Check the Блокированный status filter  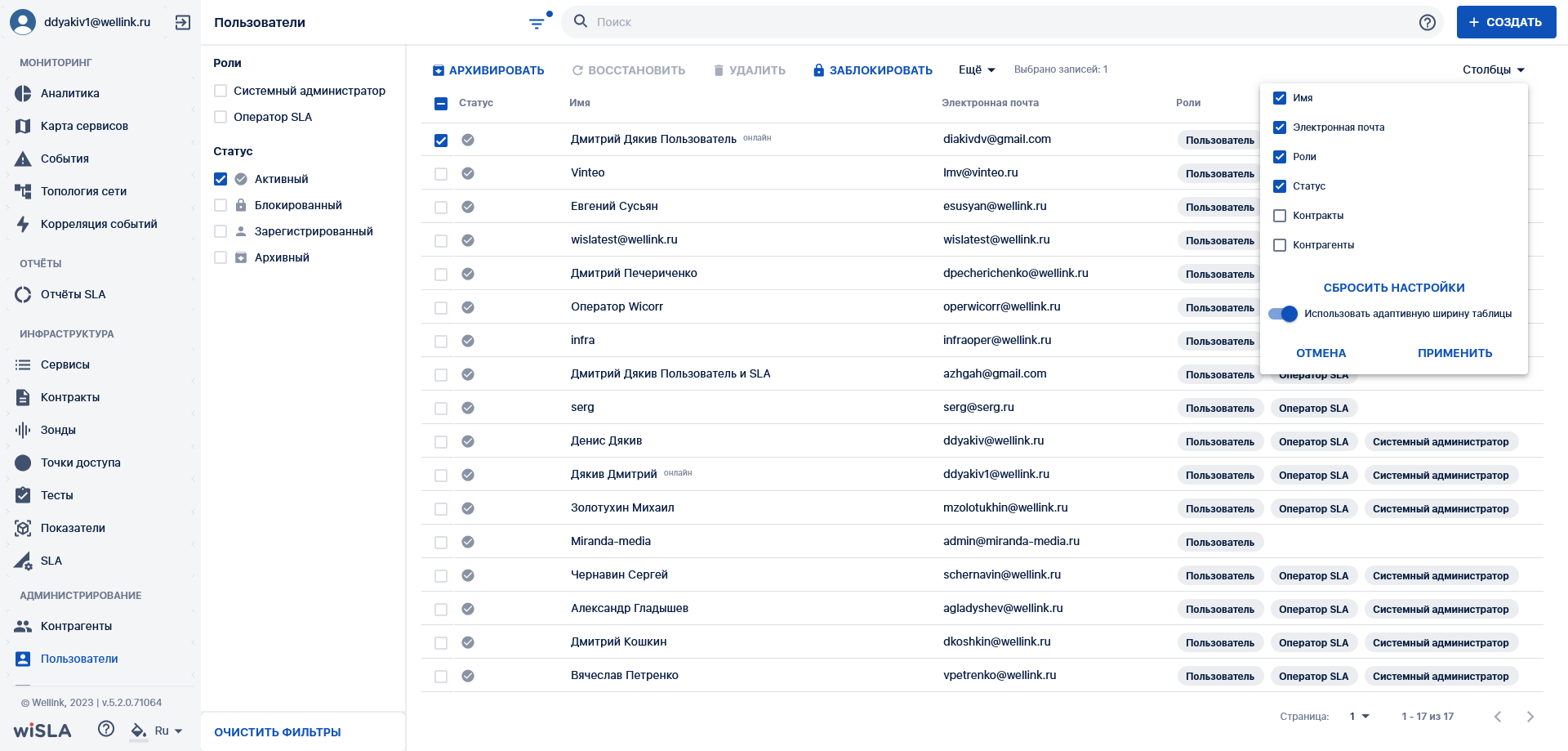coord(220,205)
